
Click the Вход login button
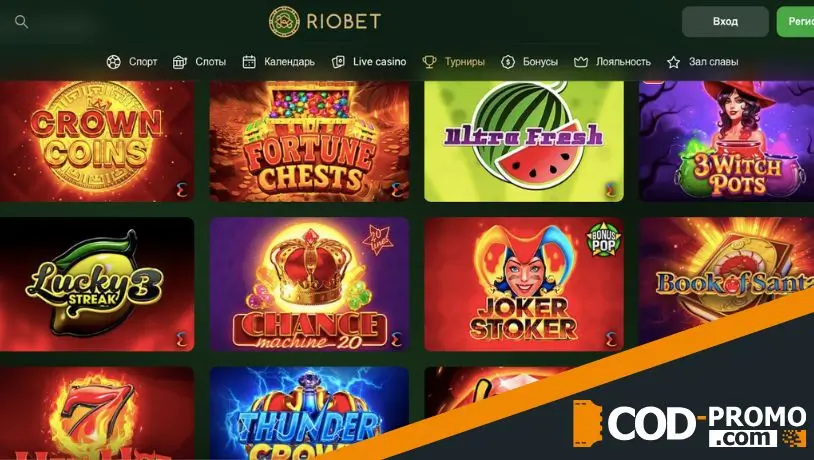click(725, 21)
